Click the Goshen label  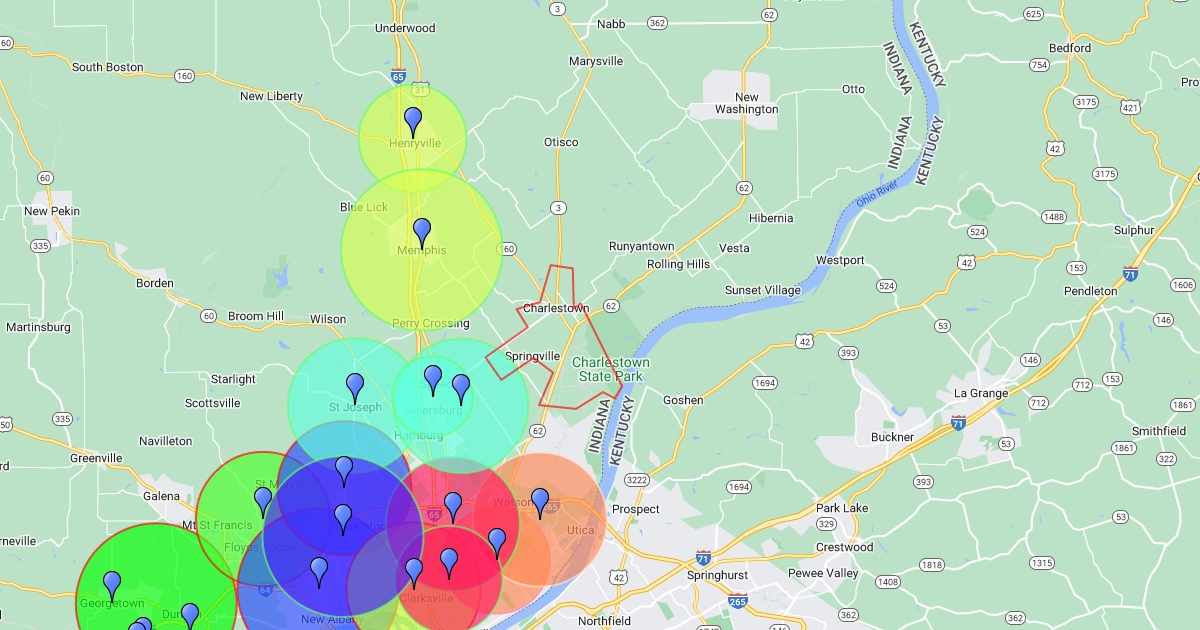683,400
